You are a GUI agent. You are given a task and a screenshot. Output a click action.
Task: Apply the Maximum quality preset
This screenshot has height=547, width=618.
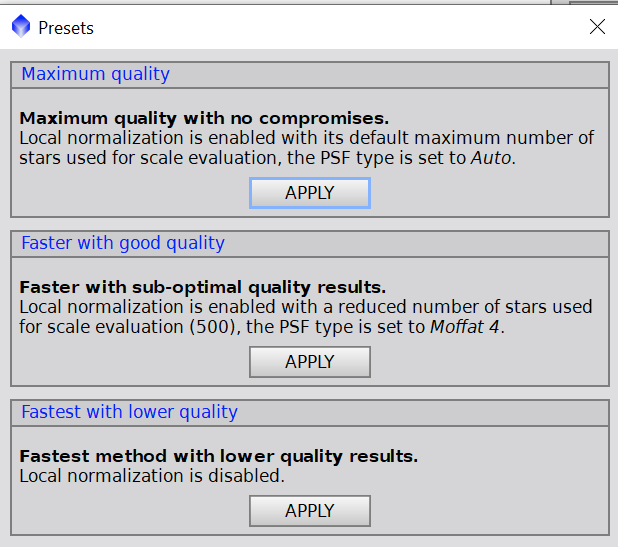[309, 193]
